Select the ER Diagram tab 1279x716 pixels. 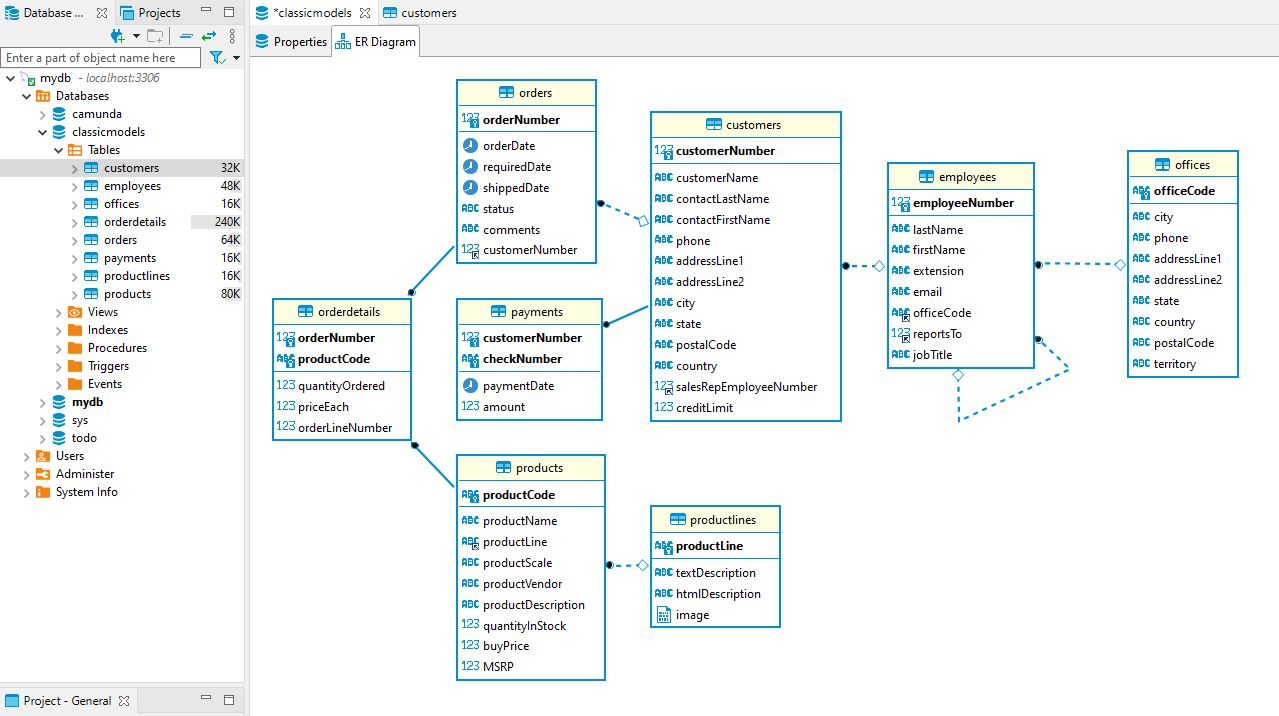tap(374, 42)
